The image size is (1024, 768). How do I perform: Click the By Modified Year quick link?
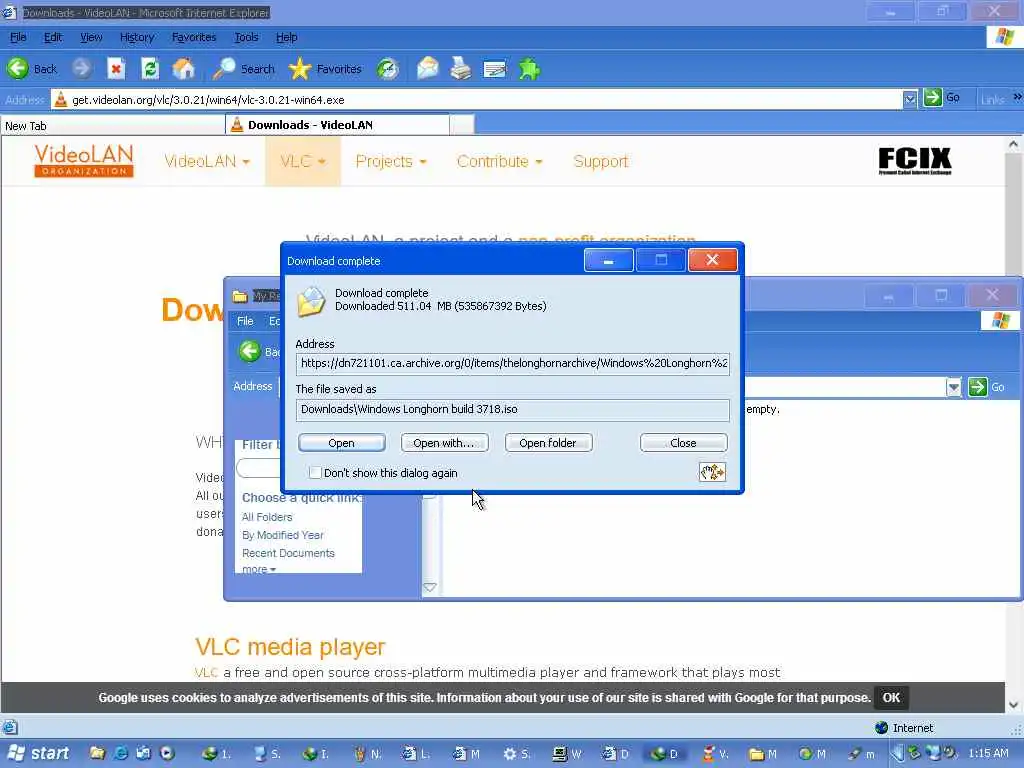283,535
